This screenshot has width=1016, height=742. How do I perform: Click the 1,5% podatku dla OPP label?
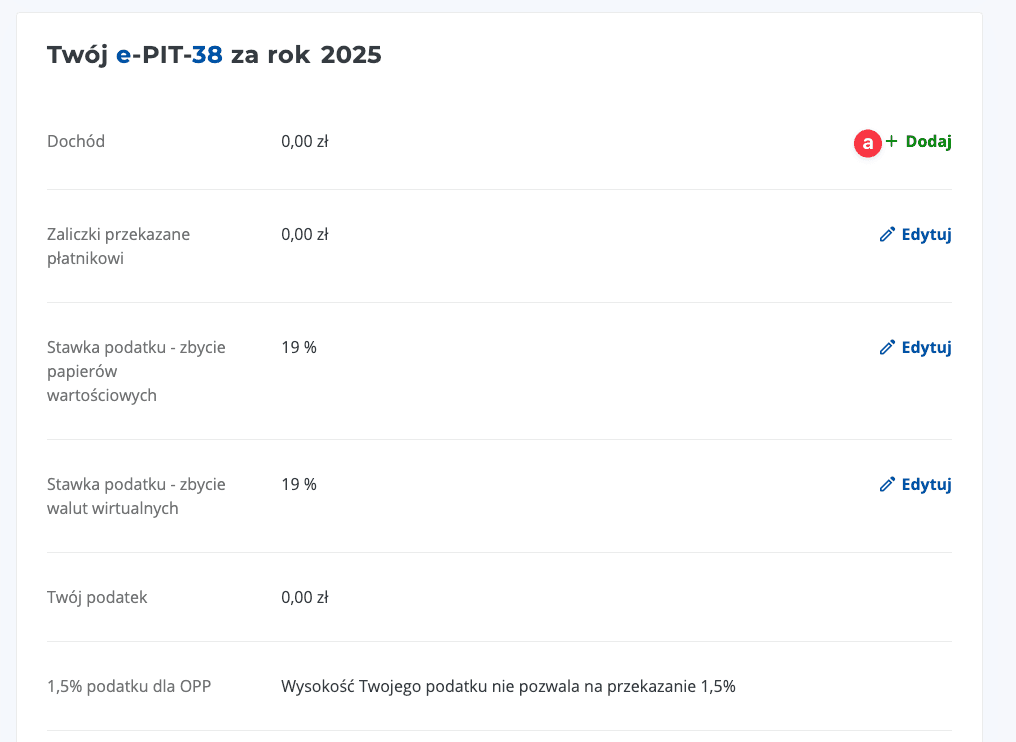[x=129, y=686]
